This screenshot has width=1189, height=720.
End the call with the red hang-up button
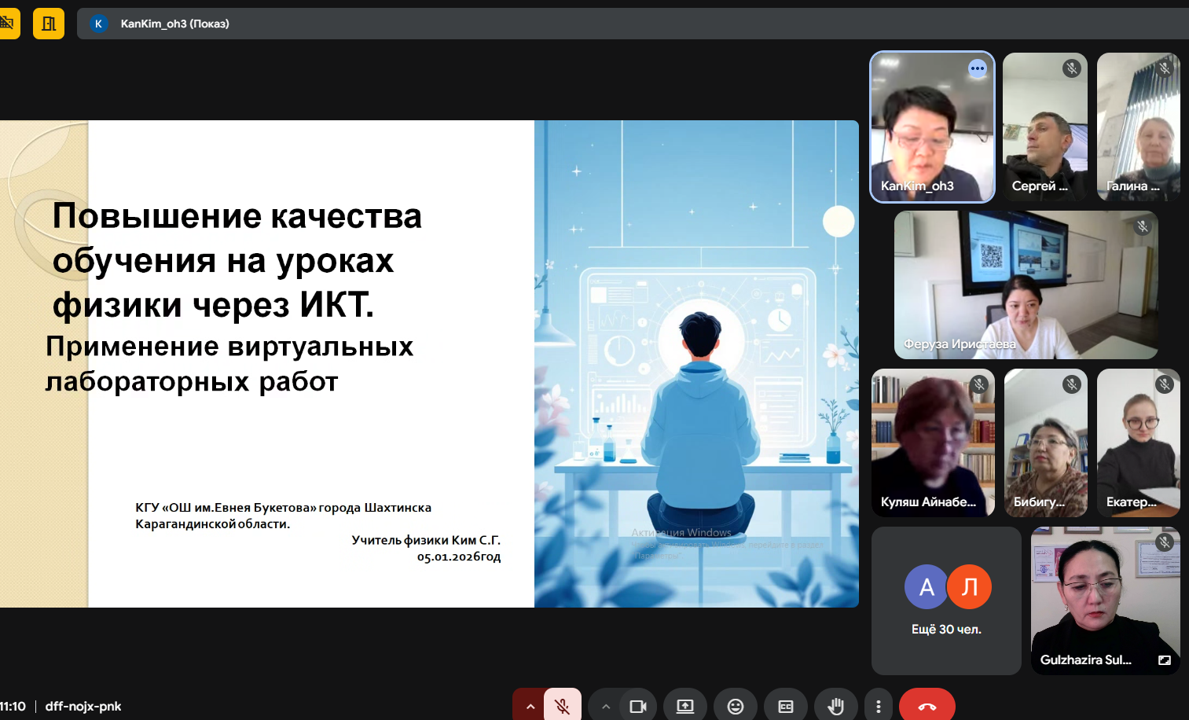(926, 704)
